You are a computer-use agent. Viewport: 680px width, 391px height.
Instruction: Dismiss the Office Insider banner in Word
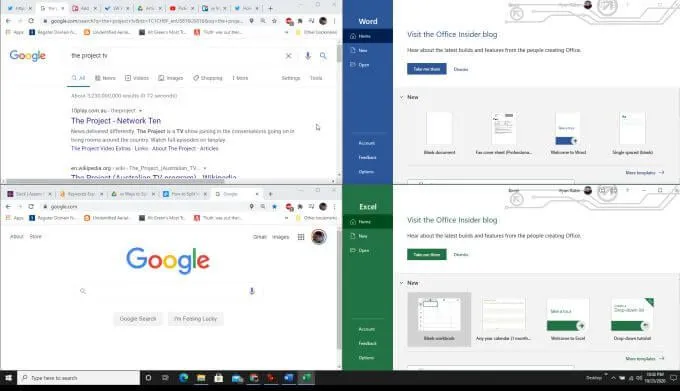coord(461,69)
